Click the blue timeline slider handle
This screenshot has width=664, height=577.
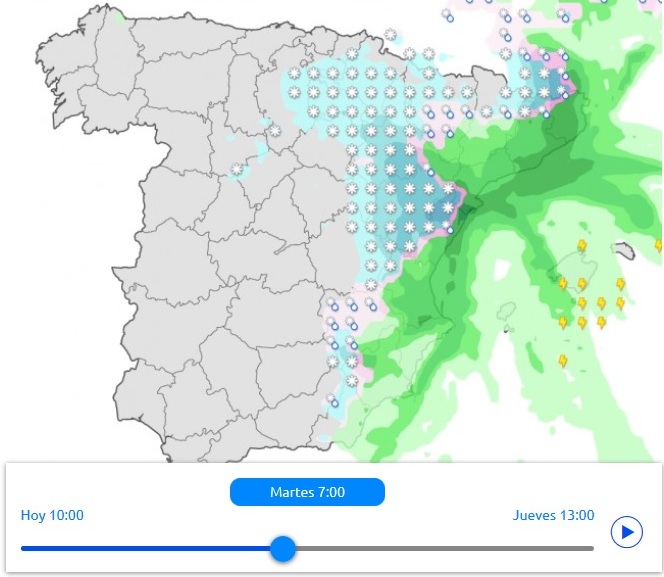tap(283, 549)
